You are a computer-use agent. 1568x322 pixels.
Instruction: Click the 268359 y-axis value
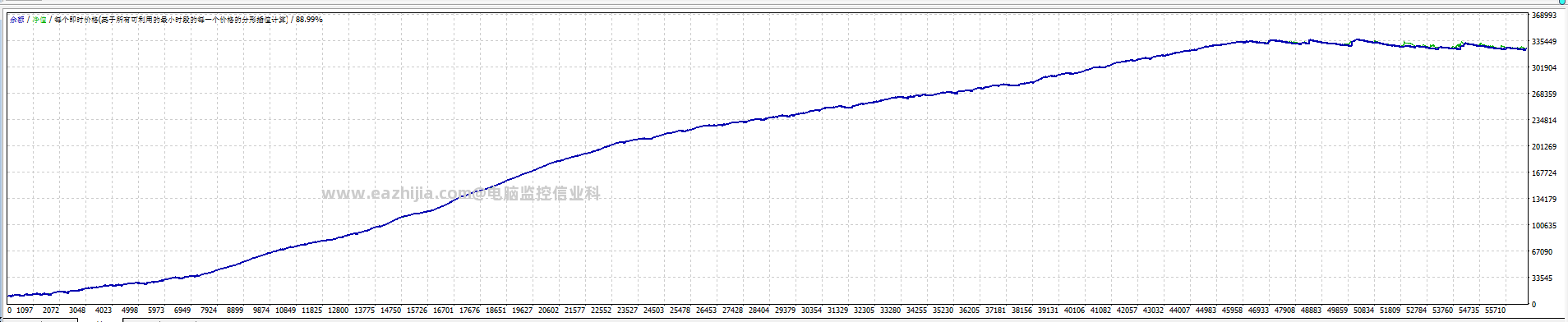tap(1544, 94)
